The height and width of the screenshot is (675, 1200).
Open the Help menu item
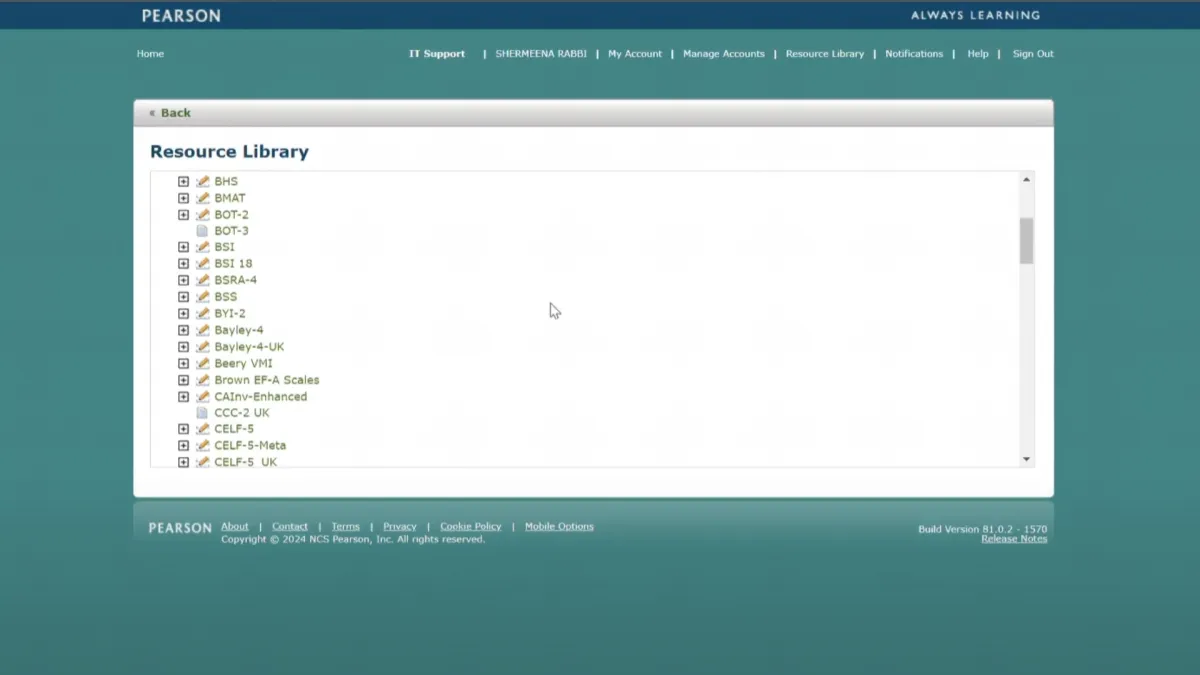coord(978,54)
